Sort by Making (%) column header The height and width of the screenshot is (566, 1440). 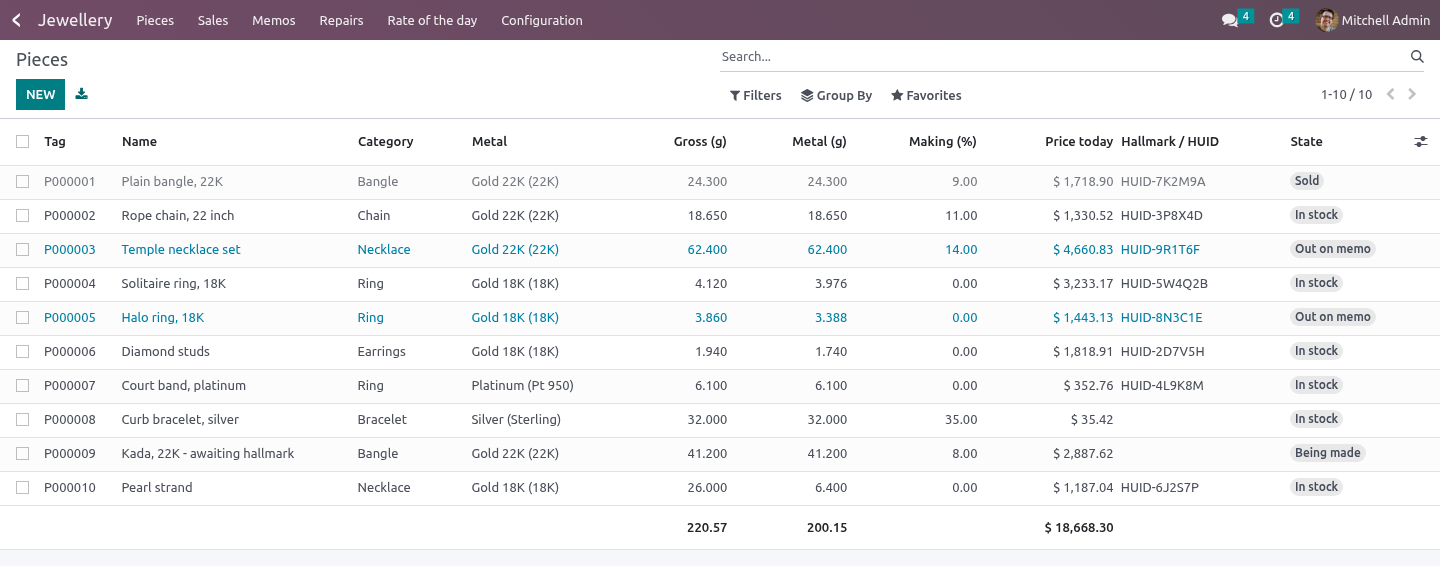[x=942, y=142]
